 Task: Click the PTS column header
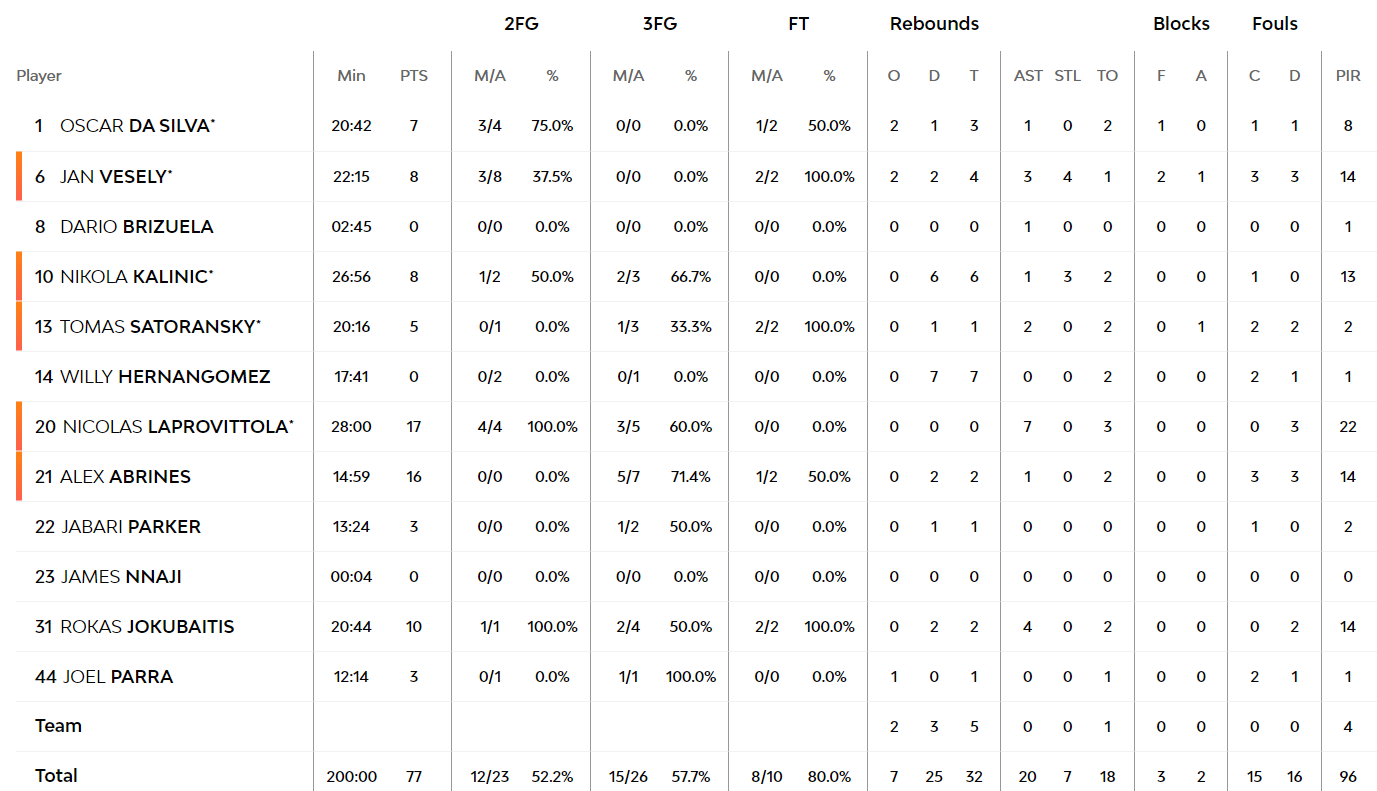click(414, 75)
